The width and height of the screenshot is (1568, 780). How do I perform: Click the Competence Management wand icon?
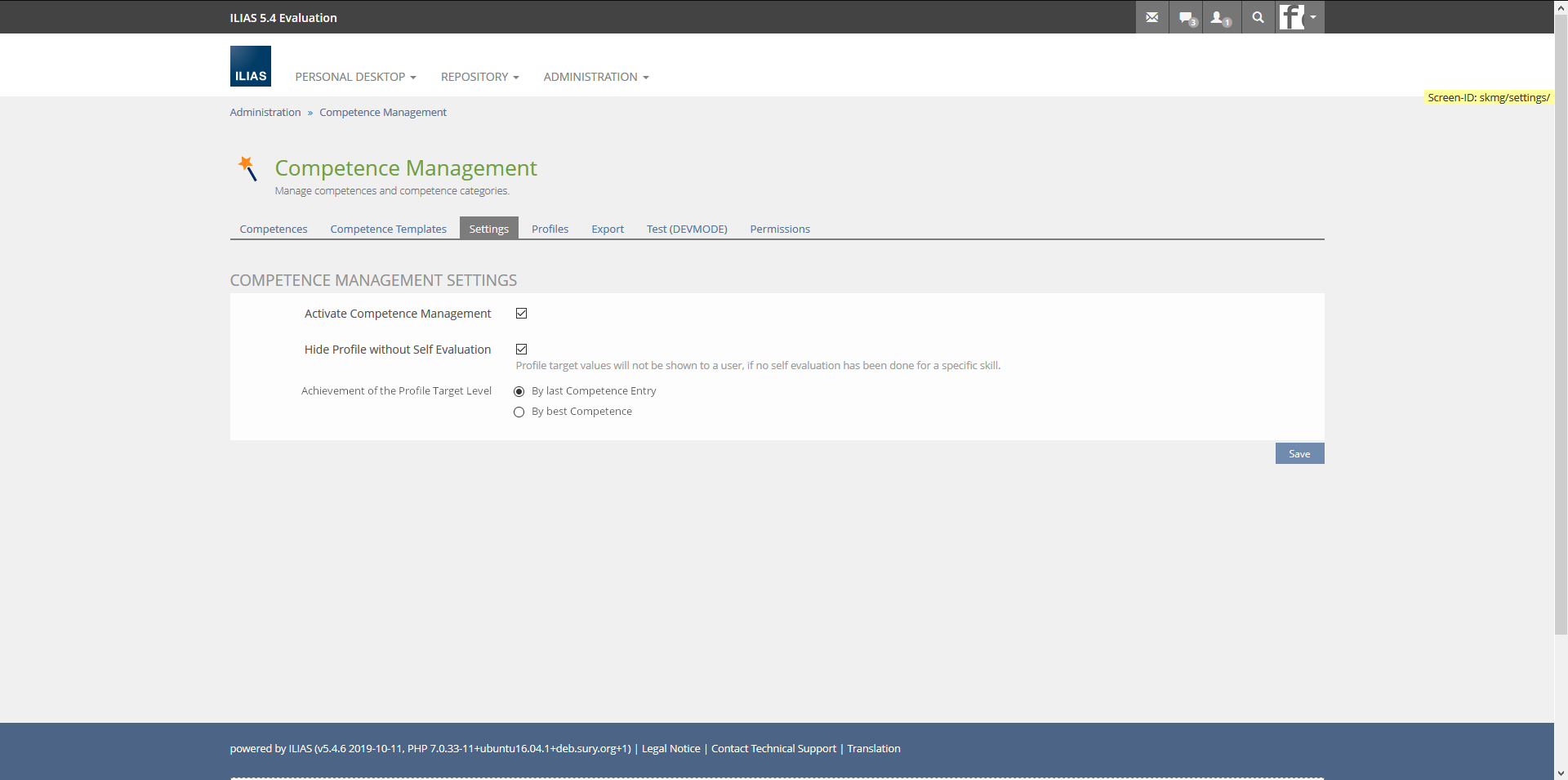point(247,168)
